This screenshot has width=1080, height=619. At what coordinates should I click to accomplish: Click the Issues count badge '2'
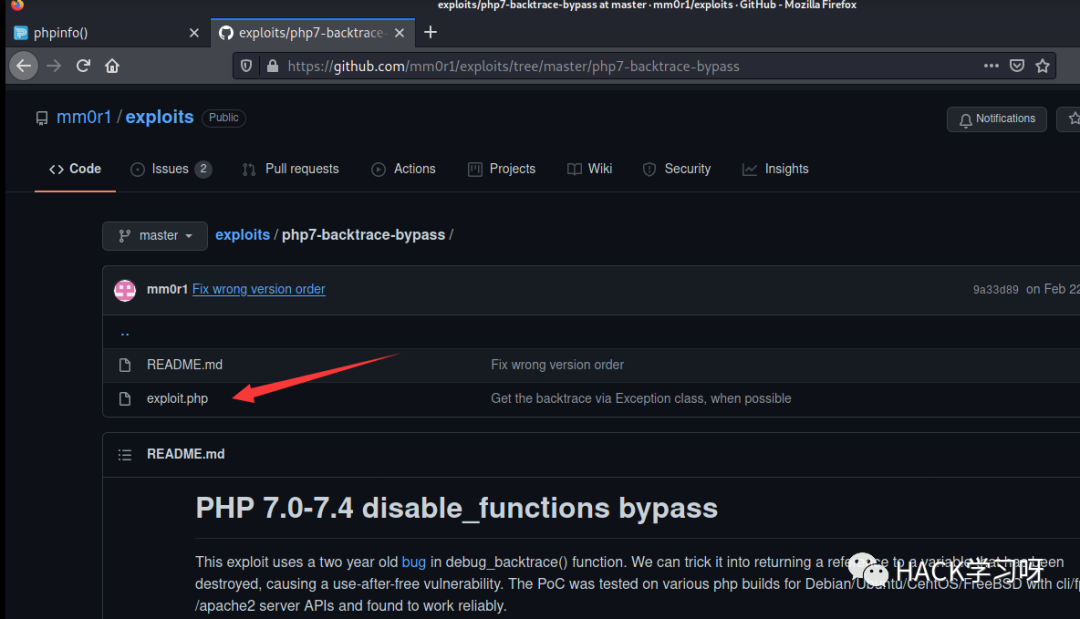point(203,169)
